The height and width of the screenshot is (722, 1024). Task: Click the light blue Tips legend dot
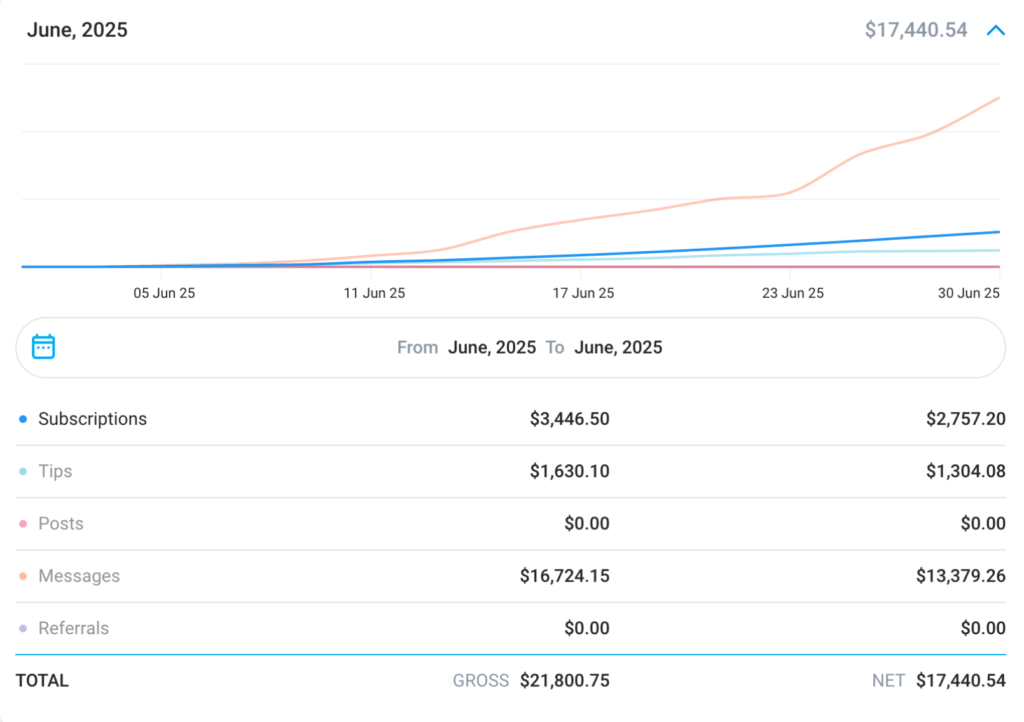(23, 472)
